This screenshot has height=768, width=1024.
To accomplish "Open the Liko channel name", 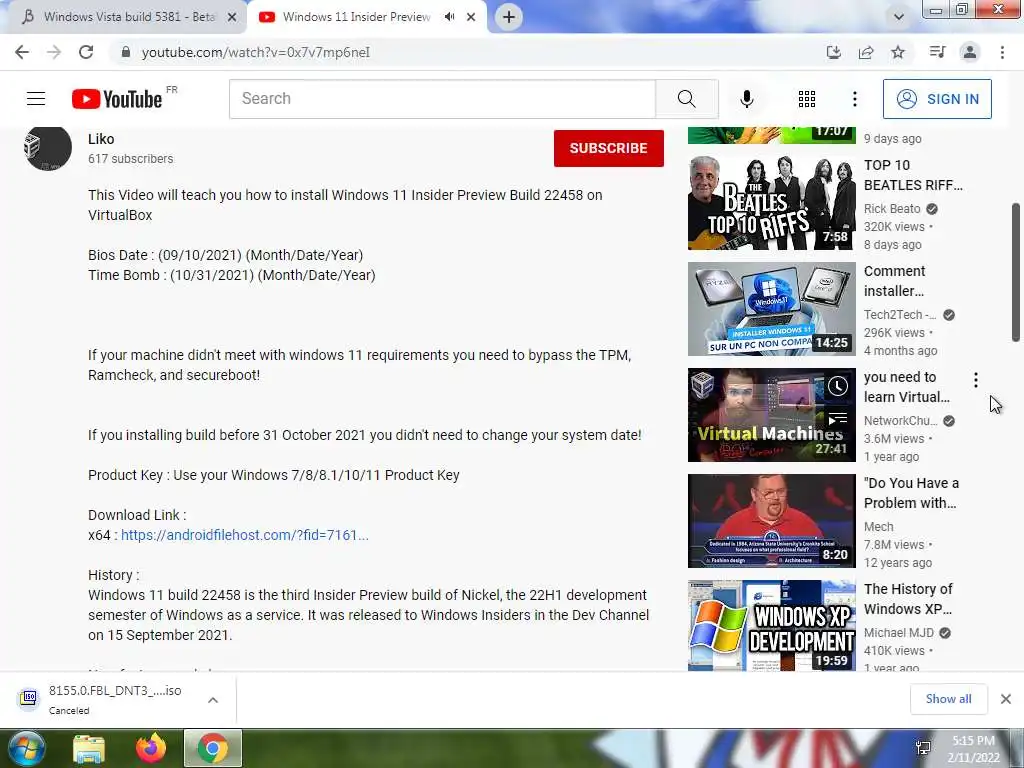I will click(x=101, y=139).
